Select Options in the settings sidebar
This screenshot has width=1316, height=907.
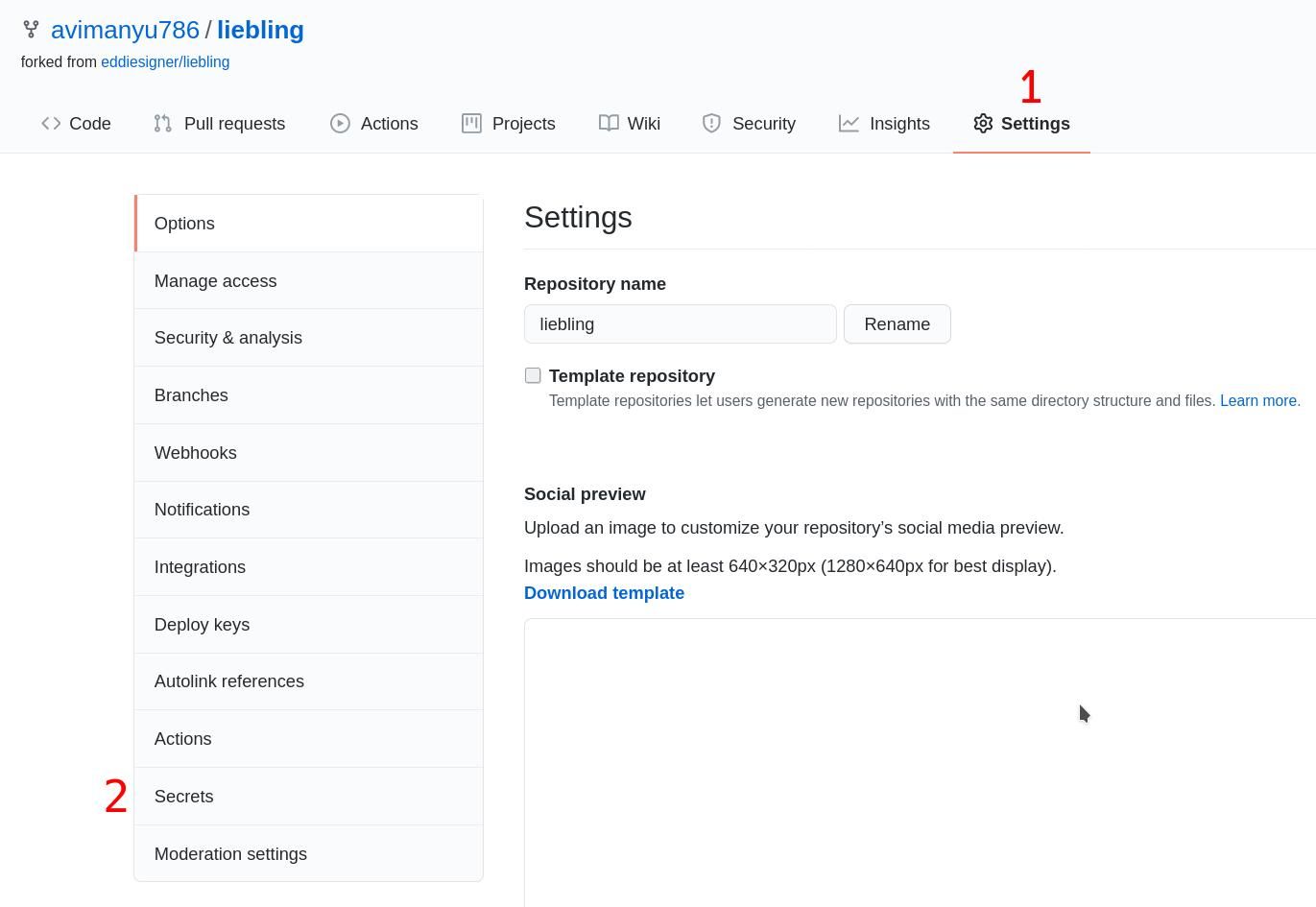coord(308,224)
